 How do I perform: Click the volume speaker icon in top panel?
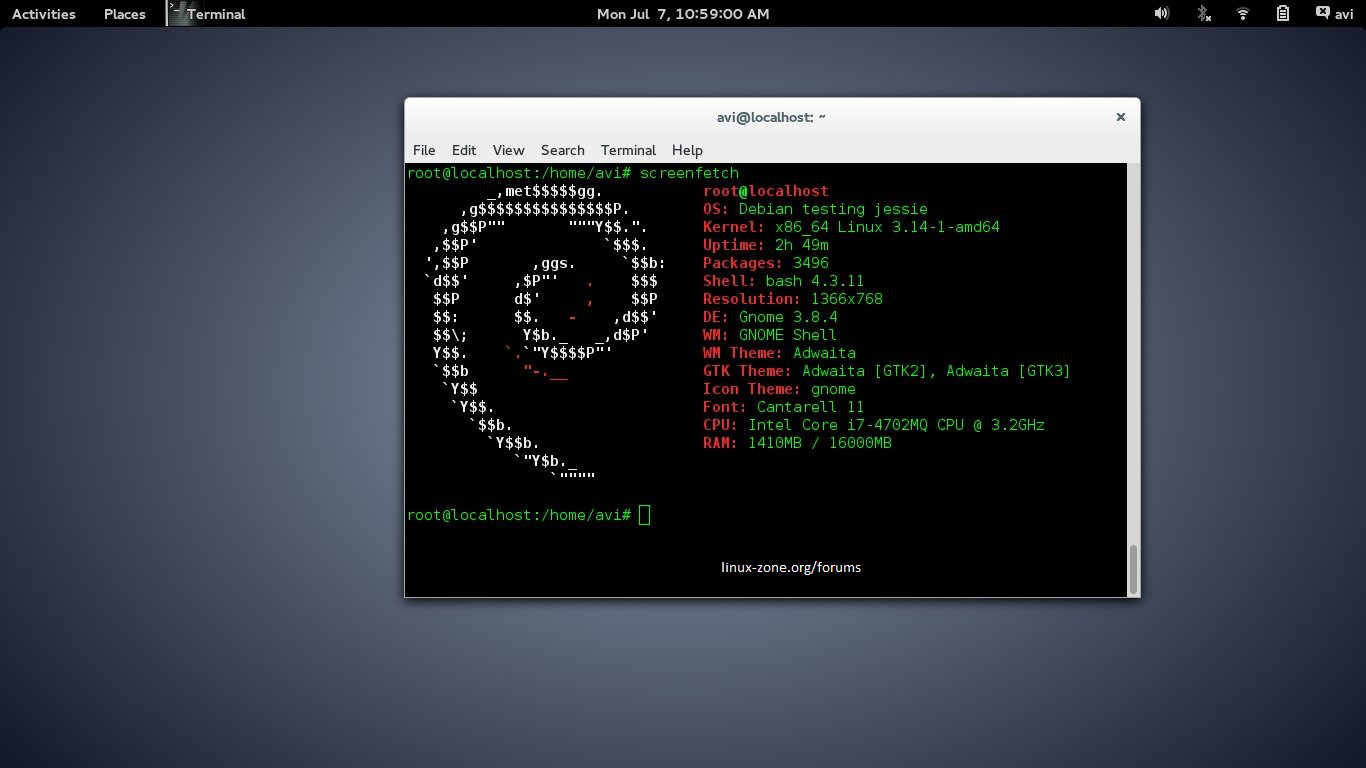(x=1161, y=14)
